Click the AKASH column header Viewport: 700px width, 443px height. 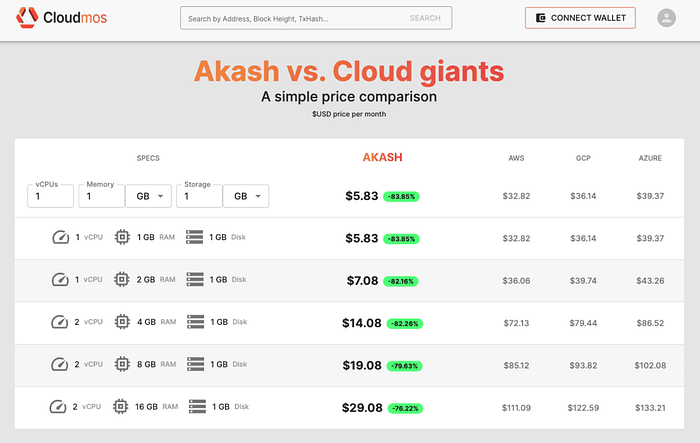383,157
